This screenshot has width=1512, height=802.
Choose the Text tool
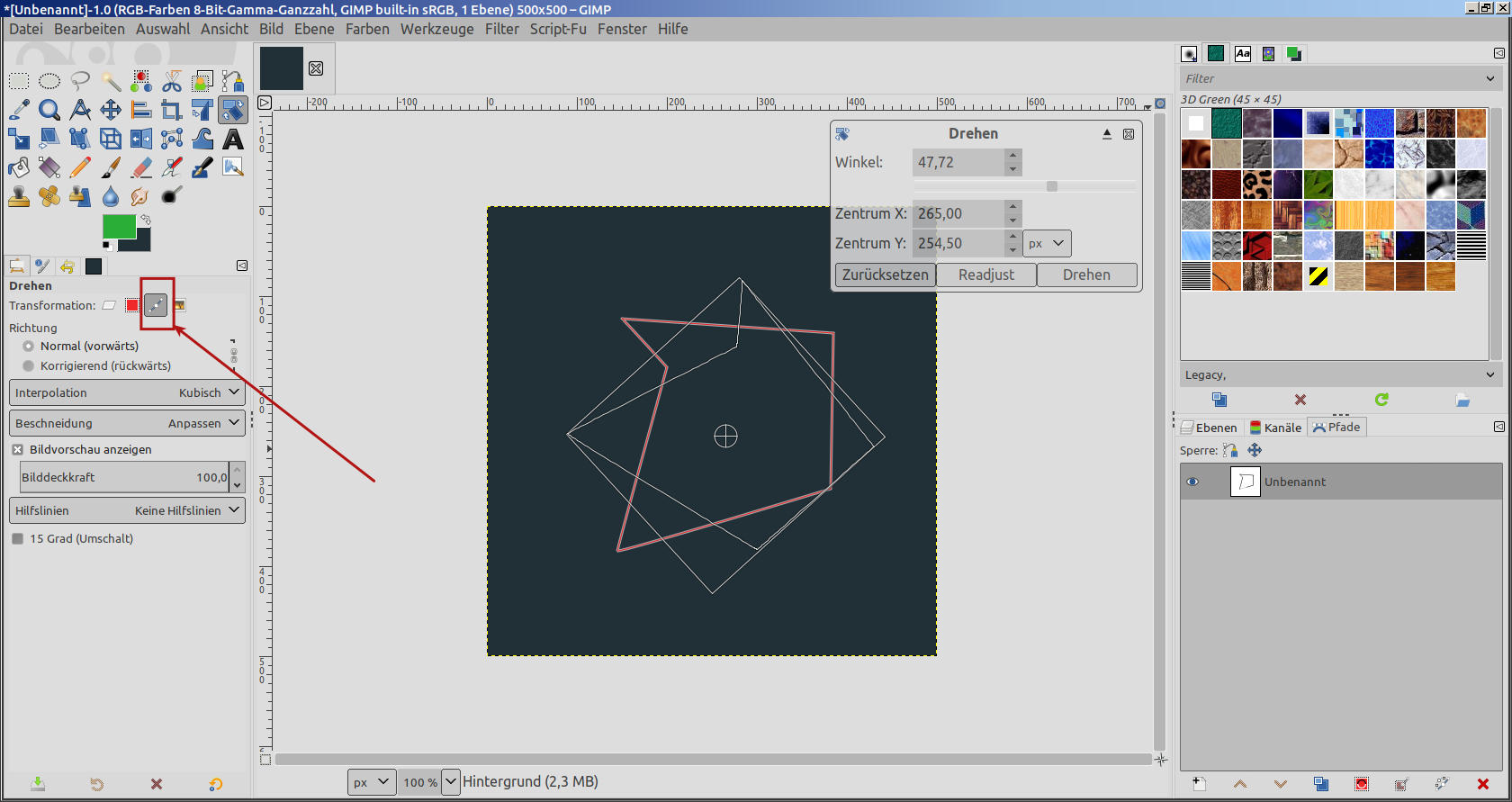[233, 139]
